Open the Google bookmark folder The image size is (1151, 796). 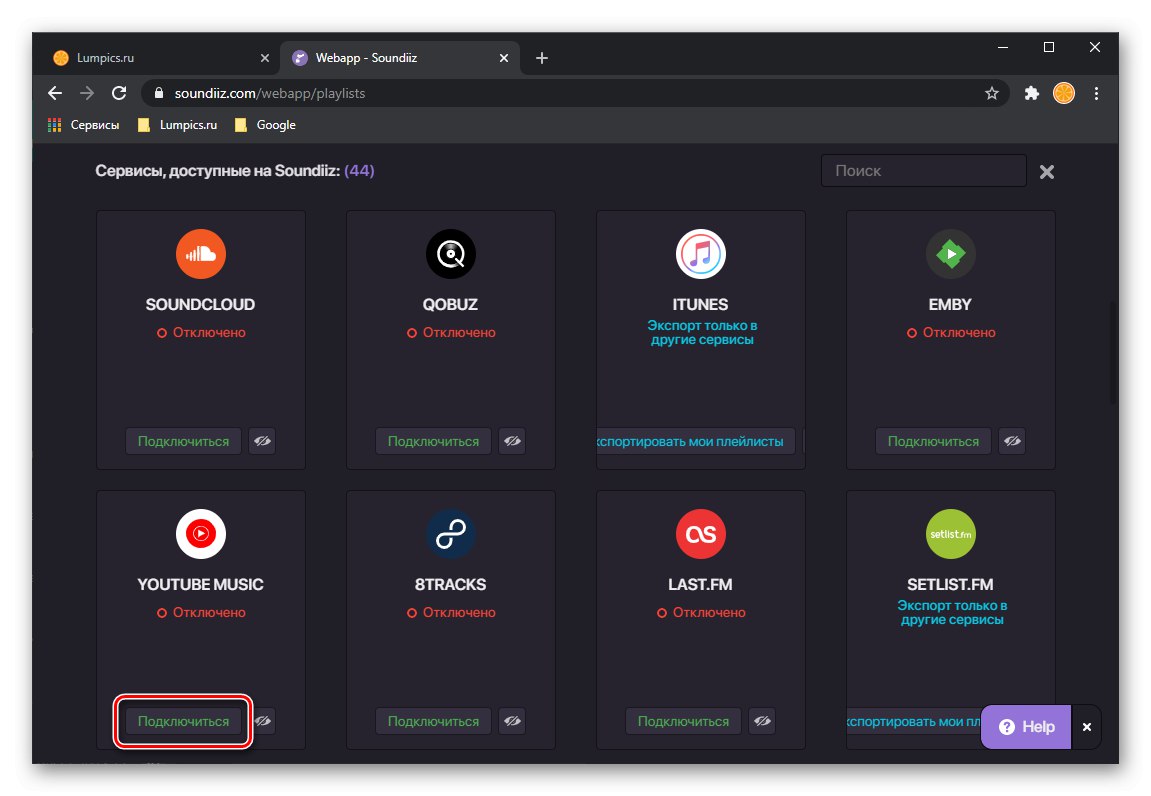pos(265,125)
